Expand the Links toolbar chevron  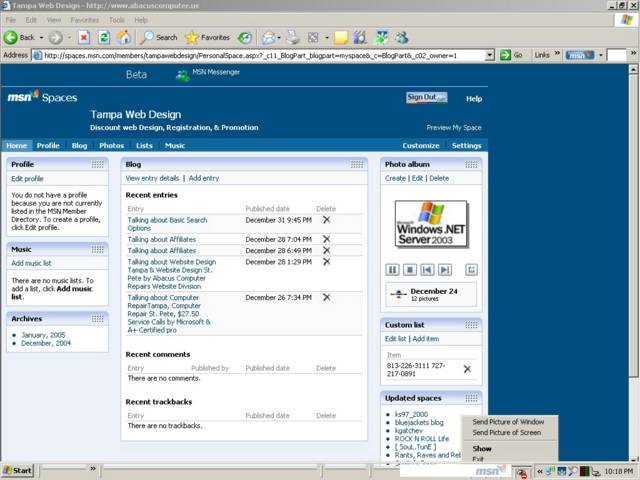(557, 53)
